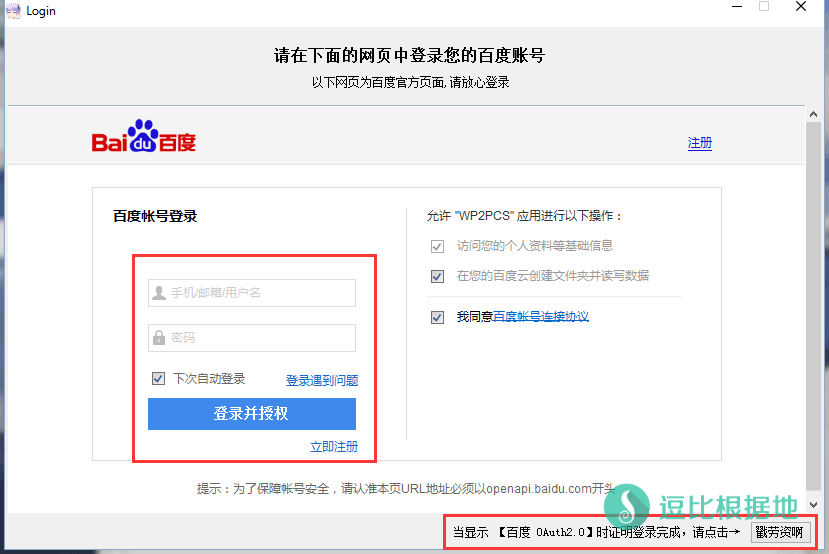Click the vertical scrollbar track
The width and height of the screenshot is (829, 554).
click(x=813, y=307)
